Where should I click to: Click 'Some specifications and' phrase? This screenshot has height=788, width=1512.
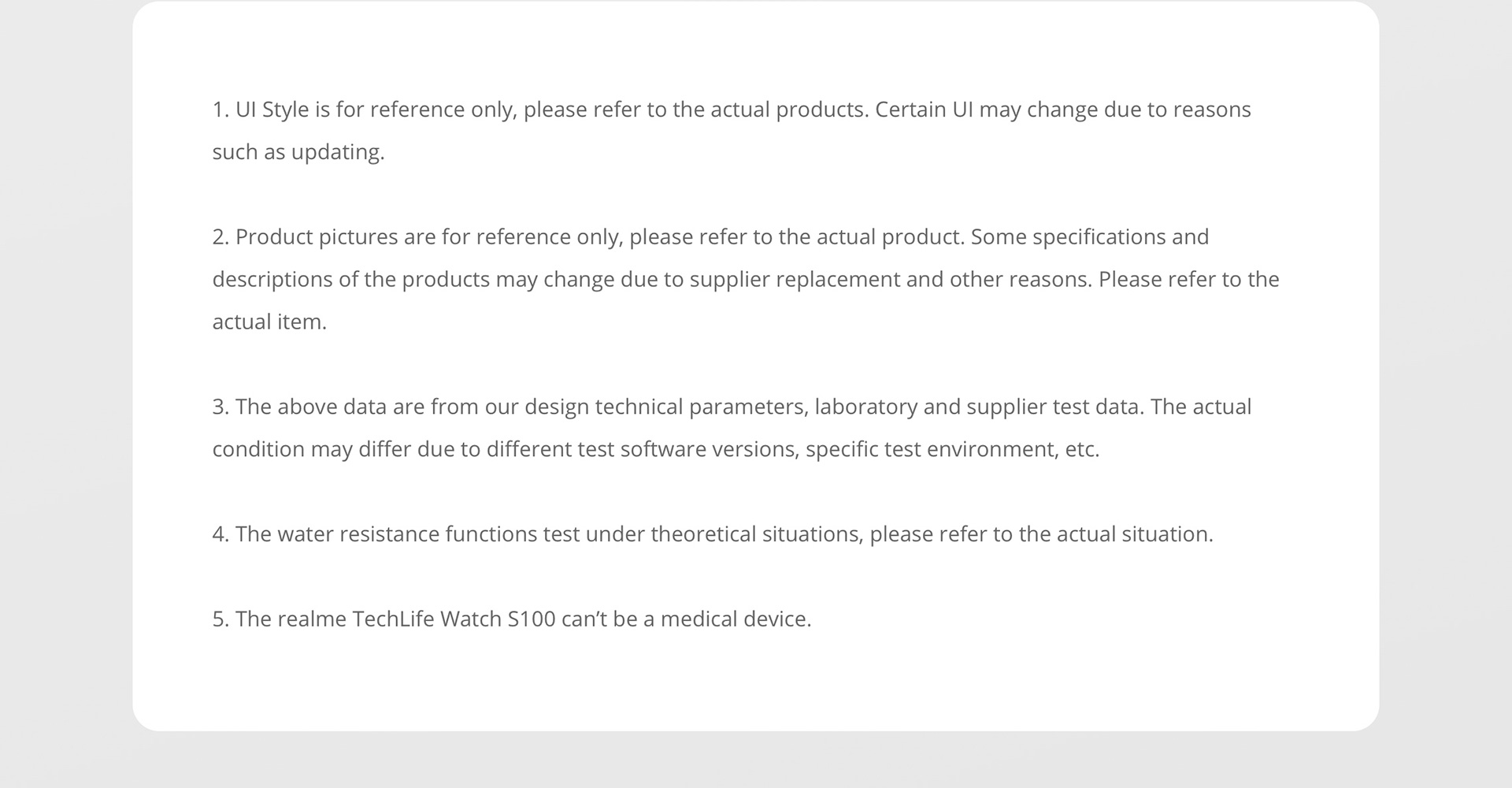(x=1090, y=237)
